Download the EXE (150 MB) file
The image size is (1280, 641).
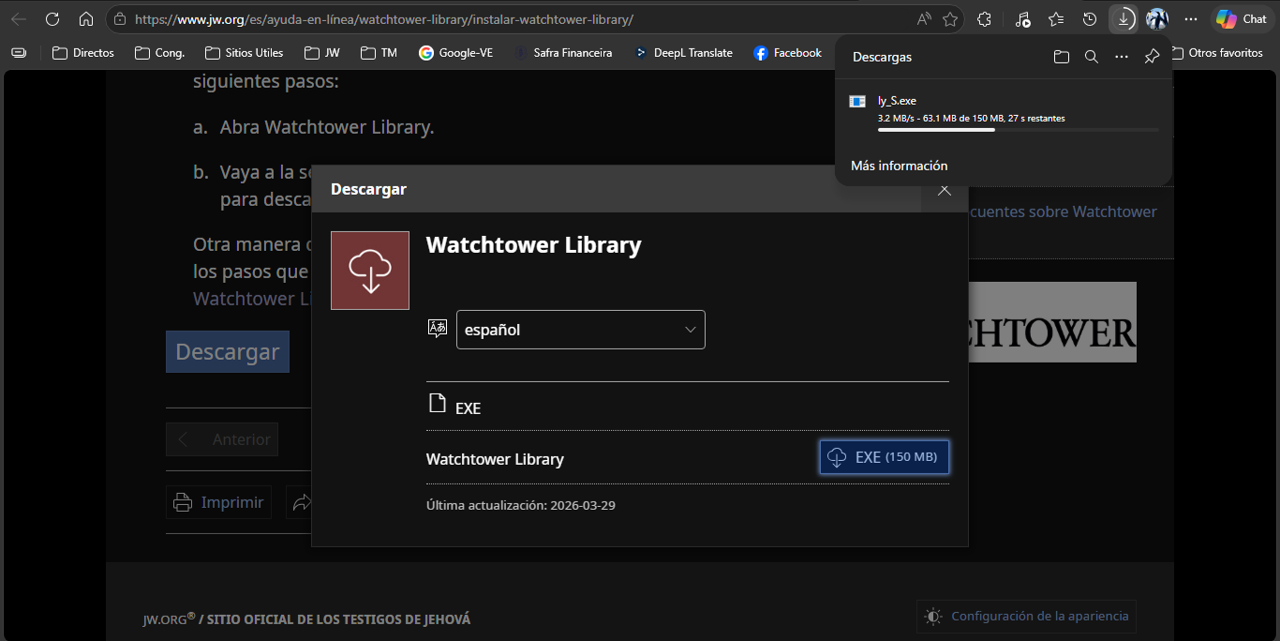click(x=884, y=457)
